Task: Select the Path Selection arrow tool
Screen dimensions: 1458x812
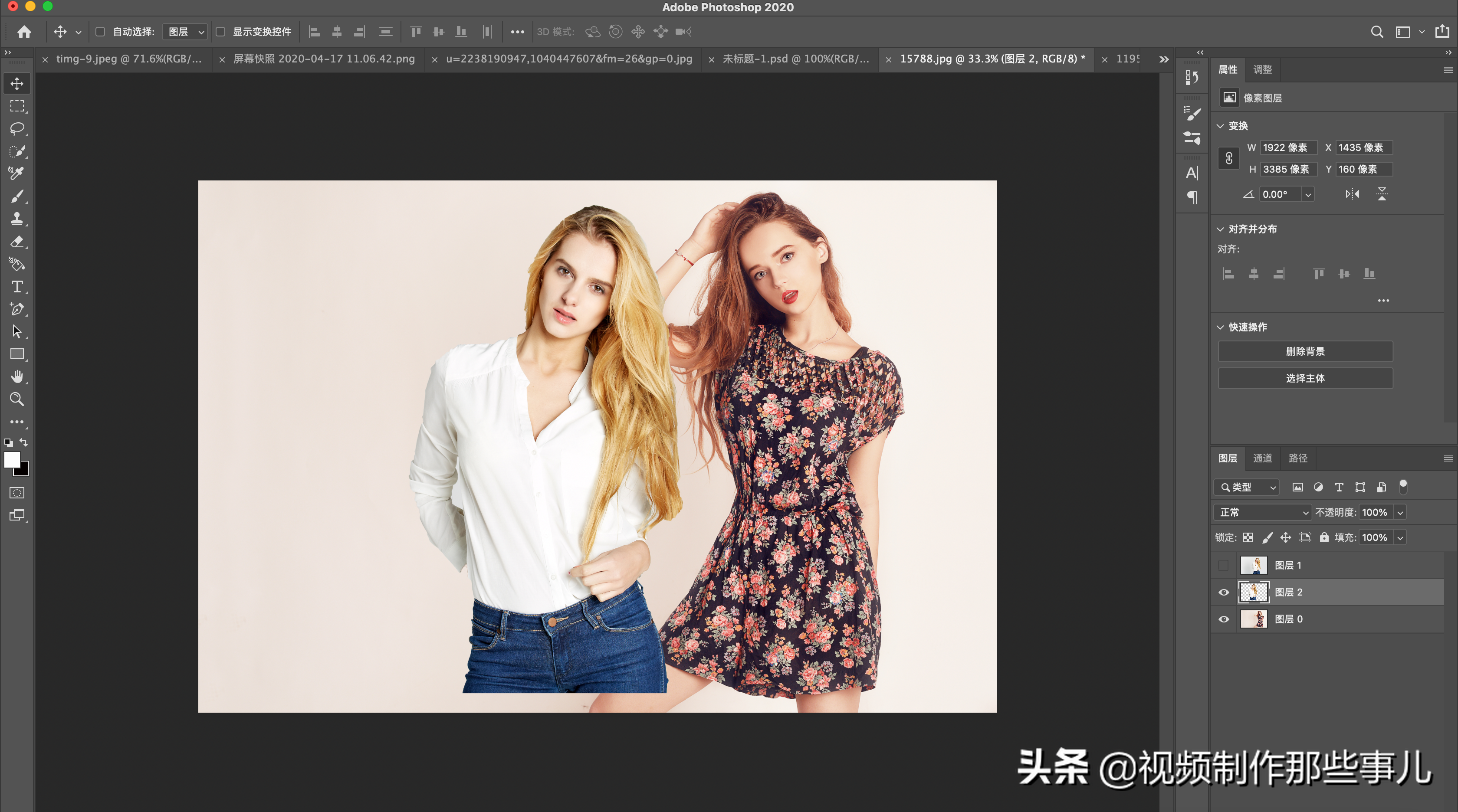Action: [x=17, y=331]
